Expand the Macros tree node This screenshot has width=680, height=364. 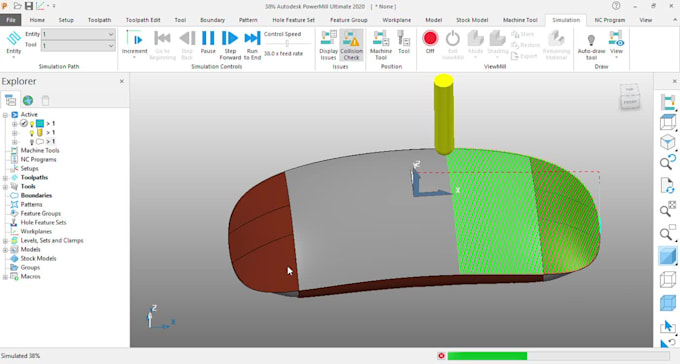pyautogui.click(x=5, y=276)
